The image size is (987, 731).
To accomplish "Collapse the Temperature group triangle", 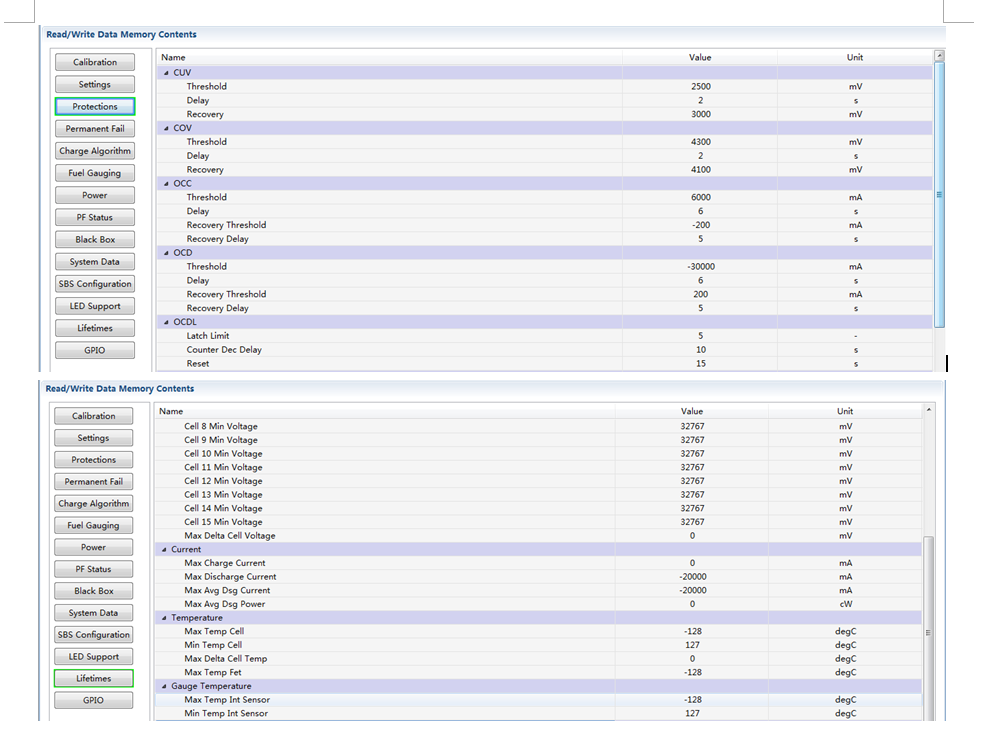I will 164,618.
